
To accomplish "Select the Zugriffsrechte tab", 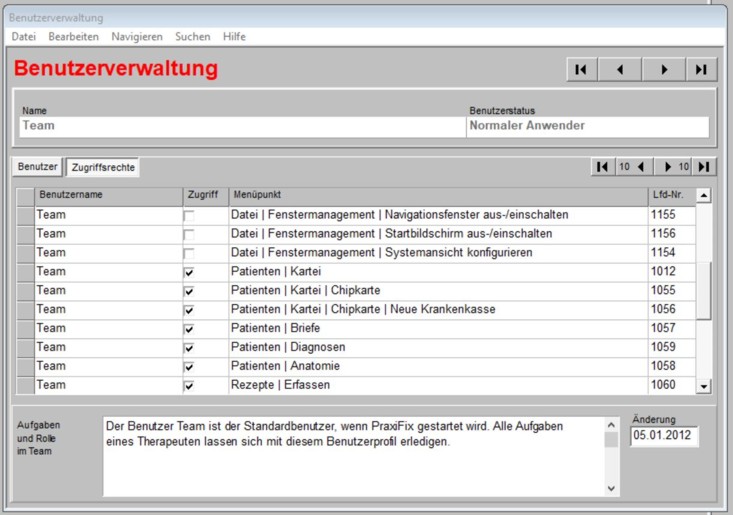I will pos(103,168).
